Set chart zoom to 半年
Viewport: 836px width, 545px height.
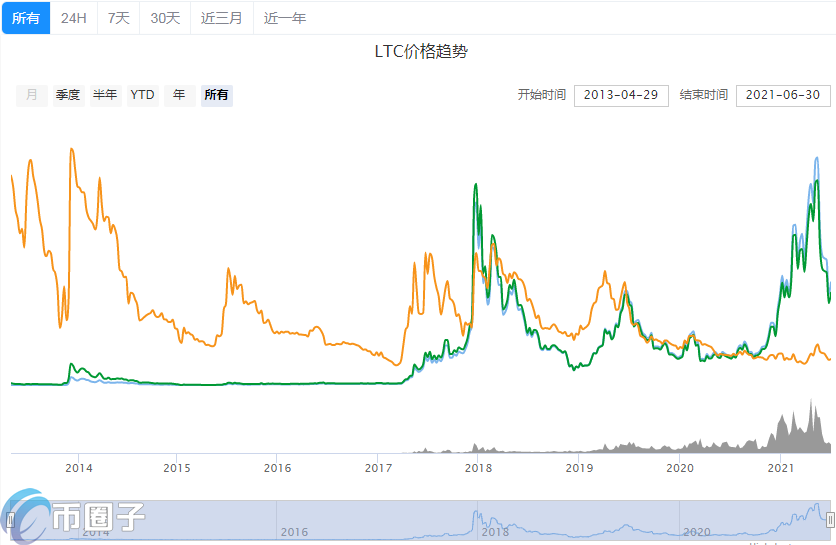click(105, 95)
